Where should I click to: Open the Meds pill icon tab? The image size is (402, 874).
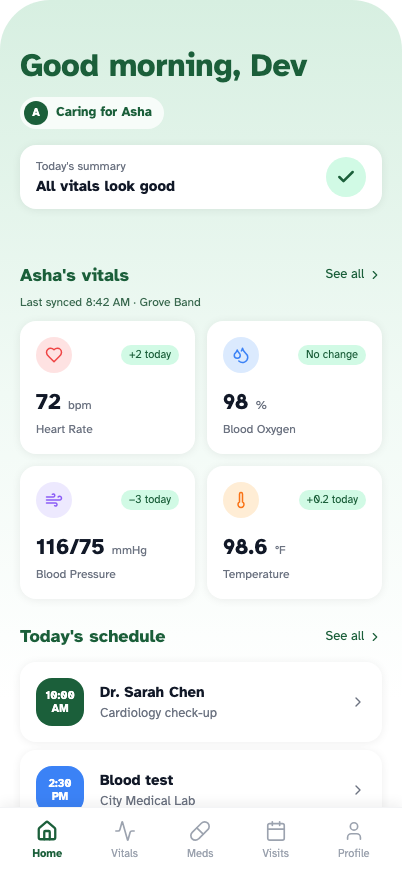point(200,839)
